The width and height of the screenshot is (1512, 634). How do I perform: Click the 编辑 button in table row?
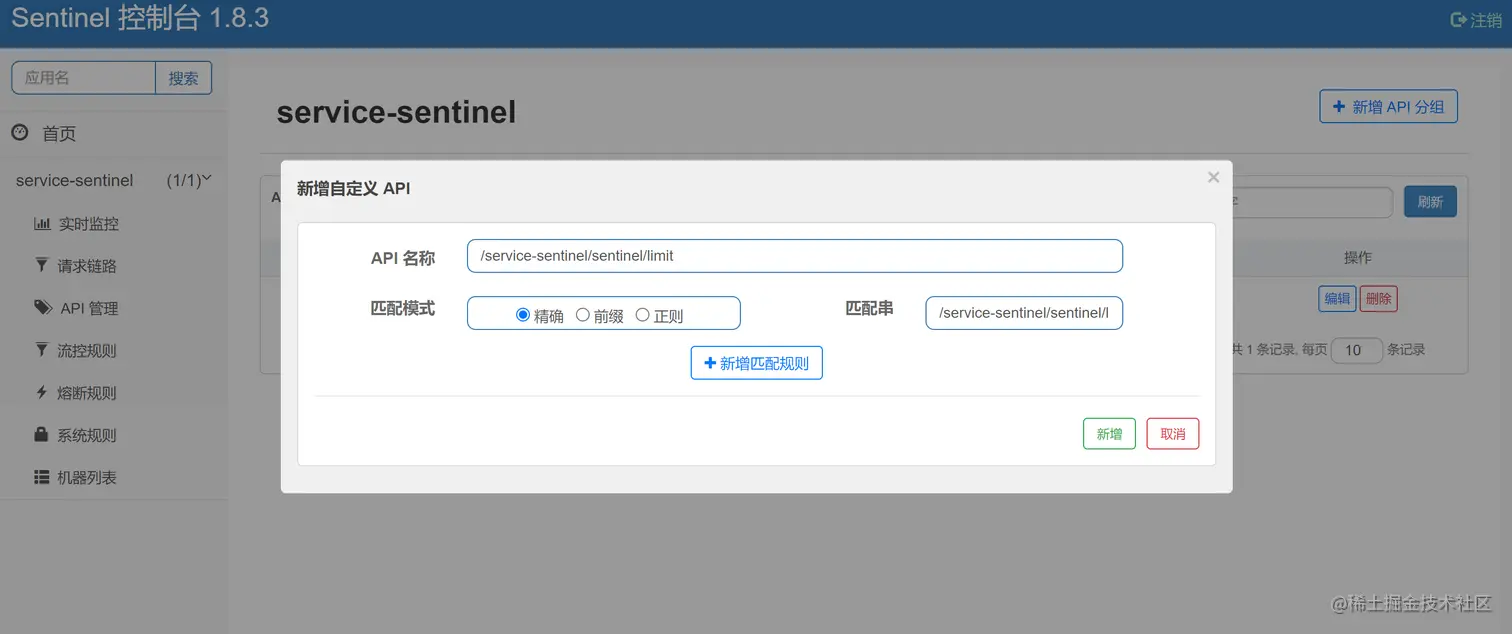click(1337, 298)
